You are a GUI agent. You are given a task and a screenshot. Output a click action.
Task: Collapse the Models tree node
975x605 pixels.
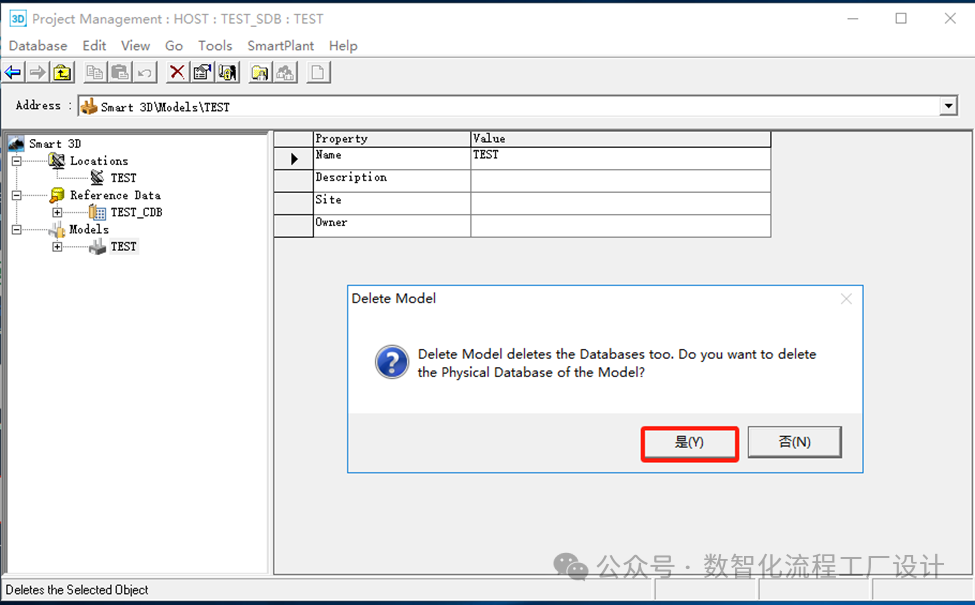click(17, 230)
